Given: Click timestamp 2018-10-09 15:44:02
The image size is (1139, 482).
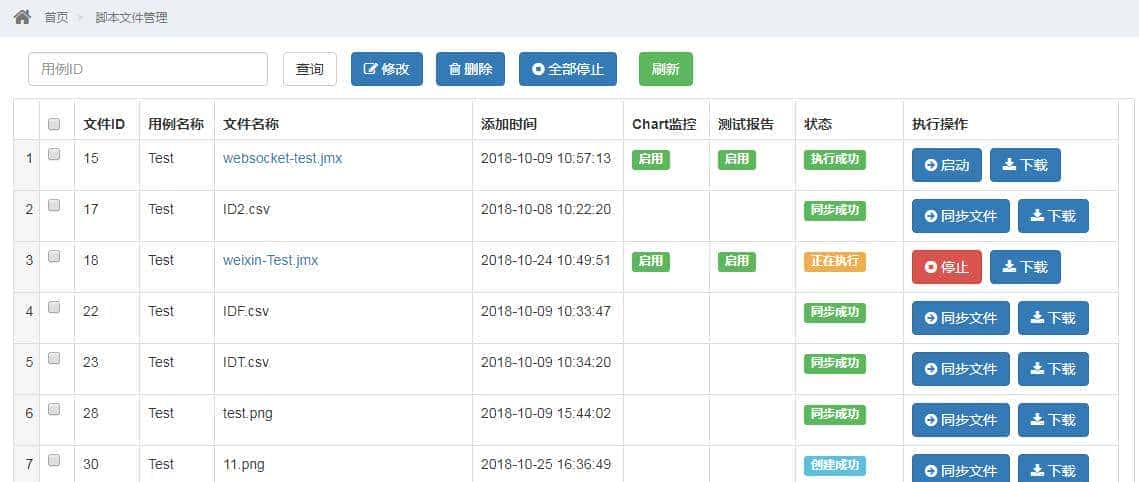Looking at the screenshot, I should point(546,413).
